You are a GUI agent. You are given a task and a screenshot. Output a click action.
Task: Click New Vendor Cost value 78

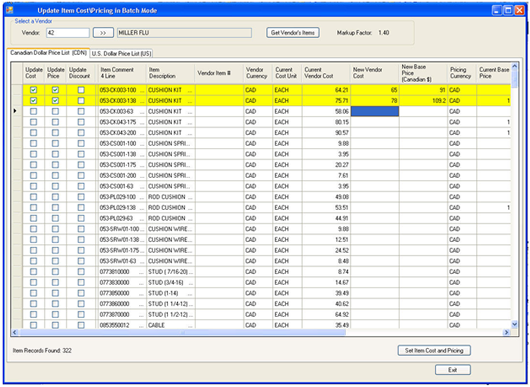[375, 101]
